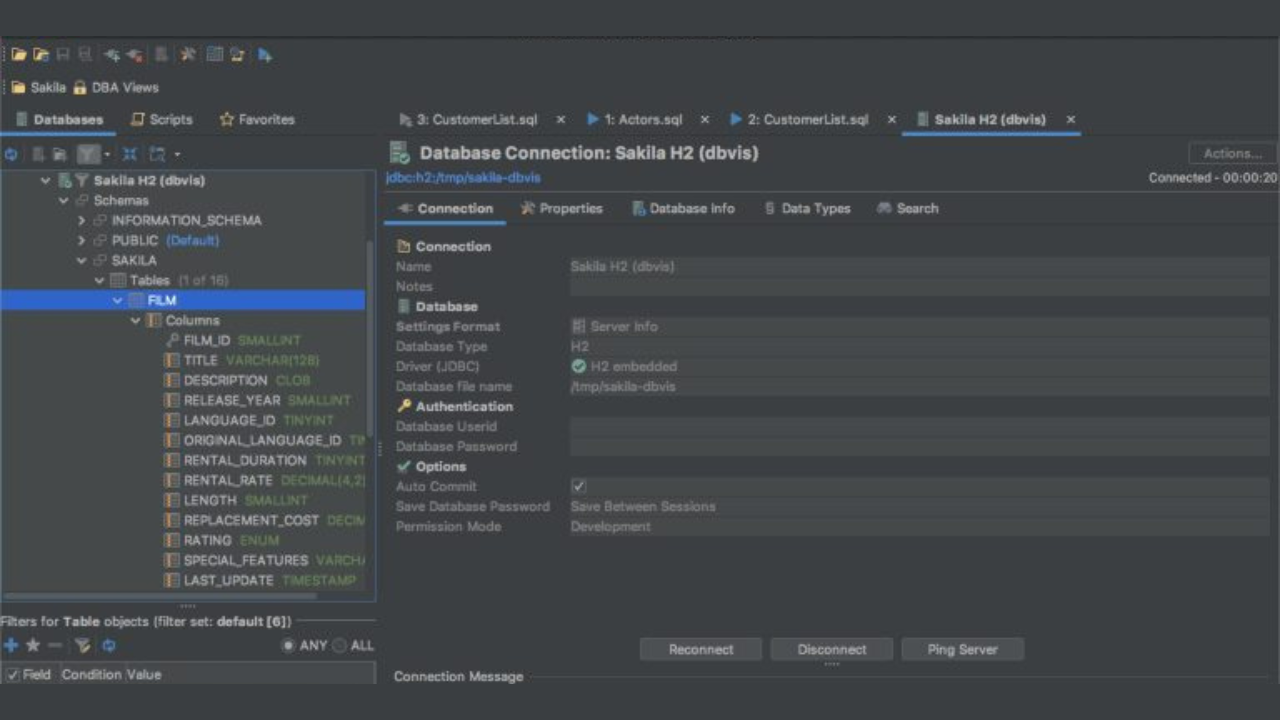Click the funnel edit icon in filters toolbar
This screenshot has height=720, width=1280.
click(x=83, y=646)
